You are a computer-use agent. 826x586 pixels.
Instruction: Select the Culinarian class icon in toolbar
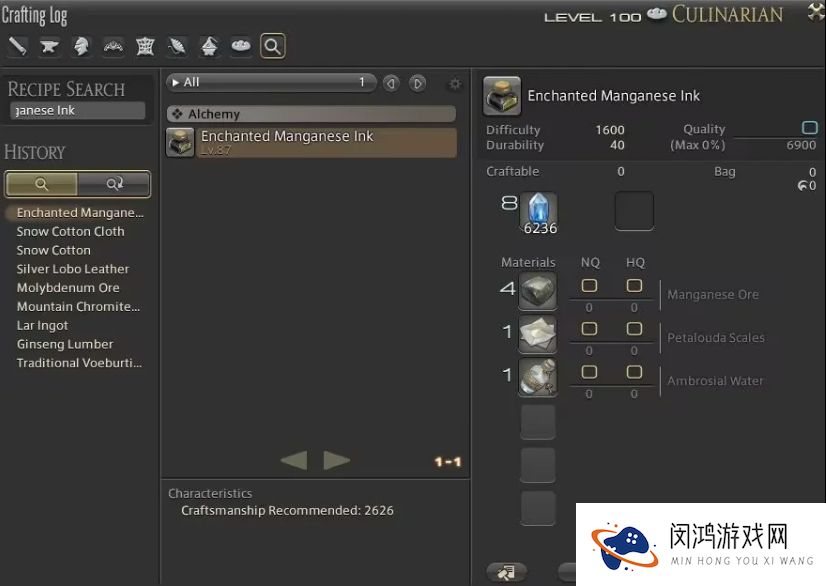241,46
